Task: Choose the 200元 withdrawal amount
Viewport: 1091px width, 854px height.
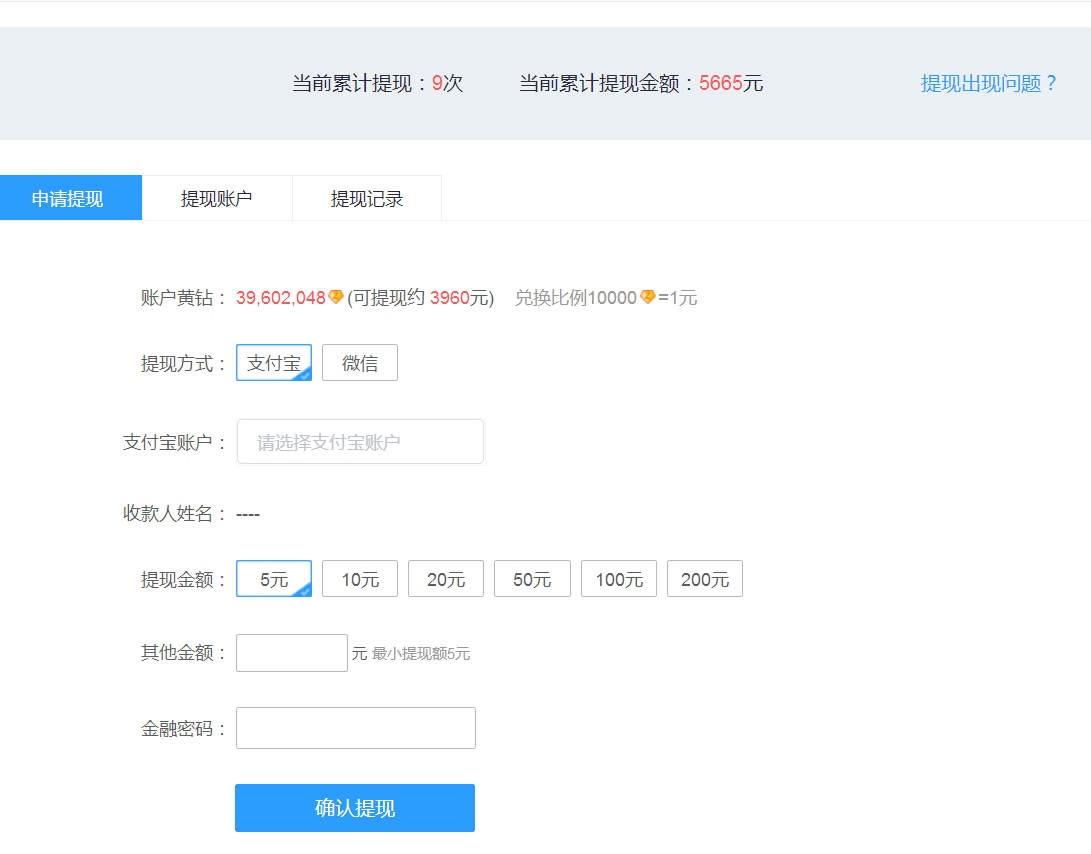Action: click(x=705, y=579)
